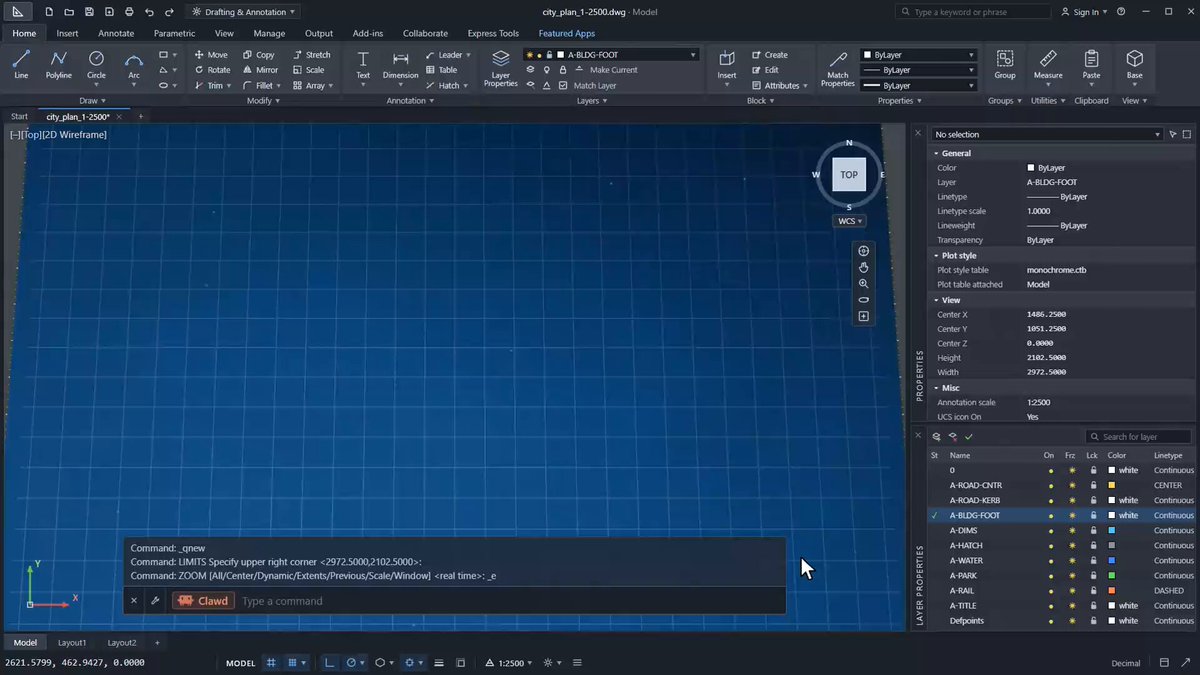Insert Text using the Text tool
This screenshot has height=675, width=1200.
point(363,64)
